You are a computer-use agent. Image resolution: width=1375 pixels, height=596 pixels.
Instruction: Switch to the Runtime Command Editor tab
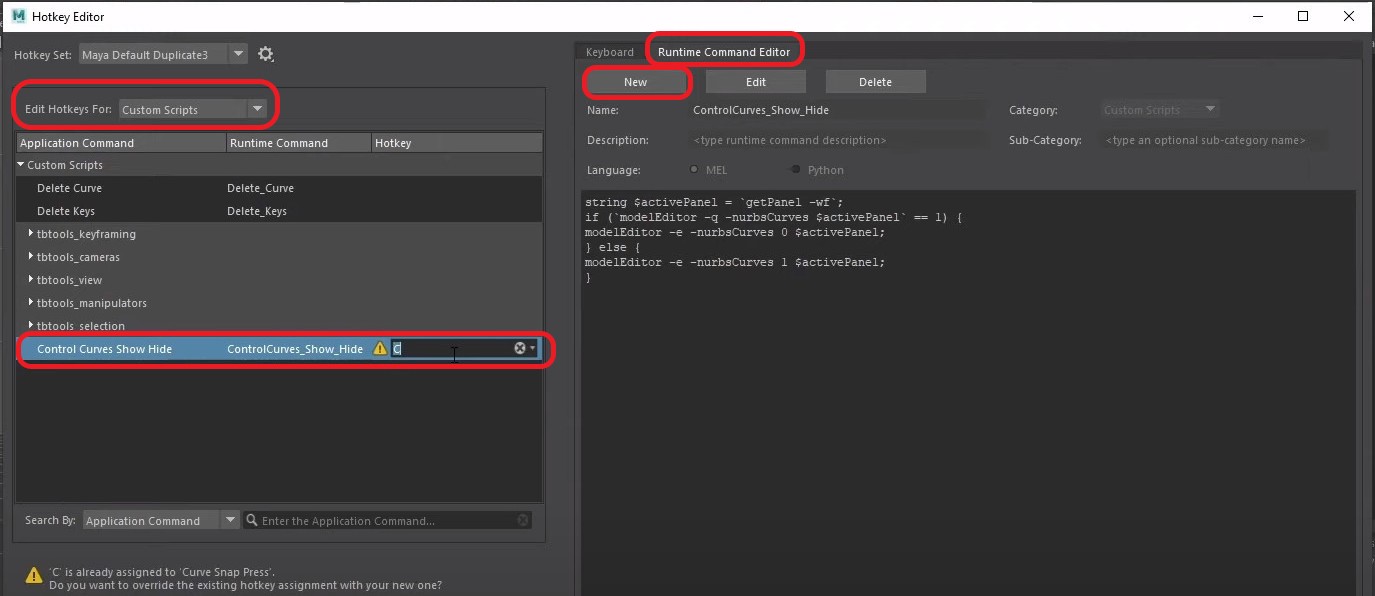coord(724,52)
